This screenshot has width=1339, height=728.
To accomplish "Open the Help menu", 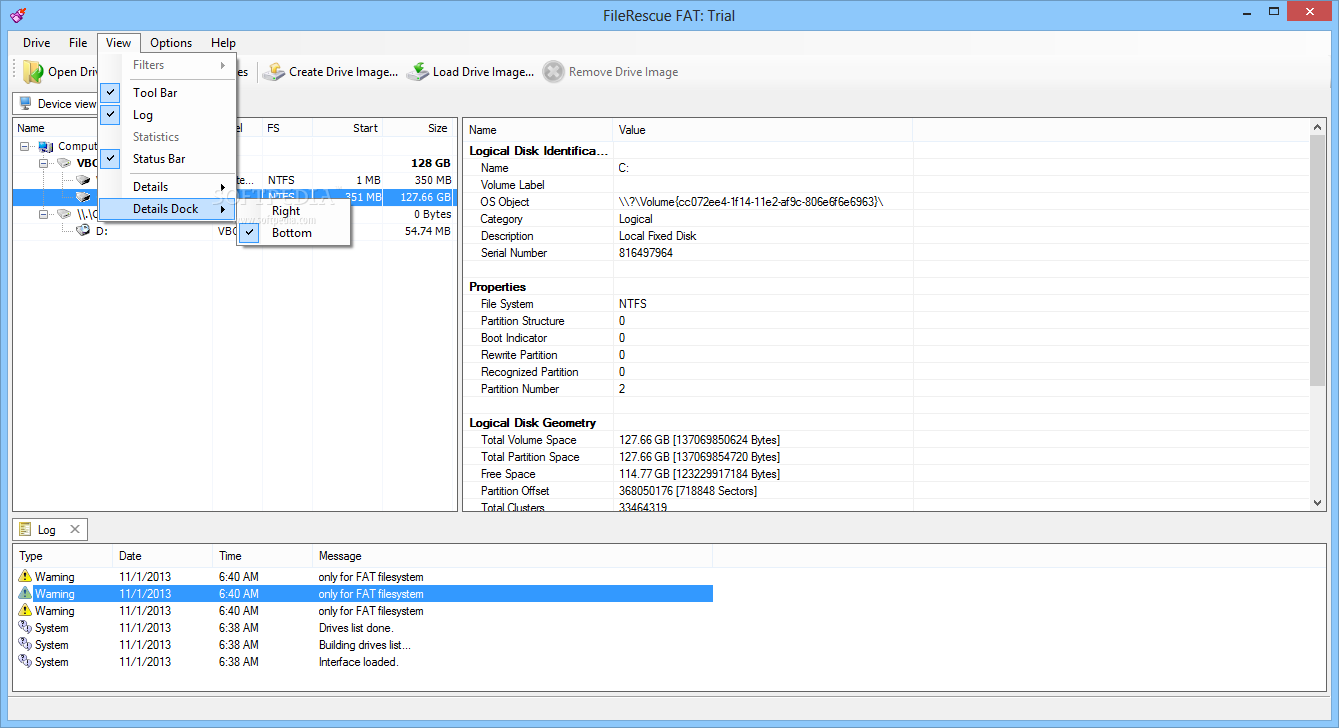I will [223, 43].
